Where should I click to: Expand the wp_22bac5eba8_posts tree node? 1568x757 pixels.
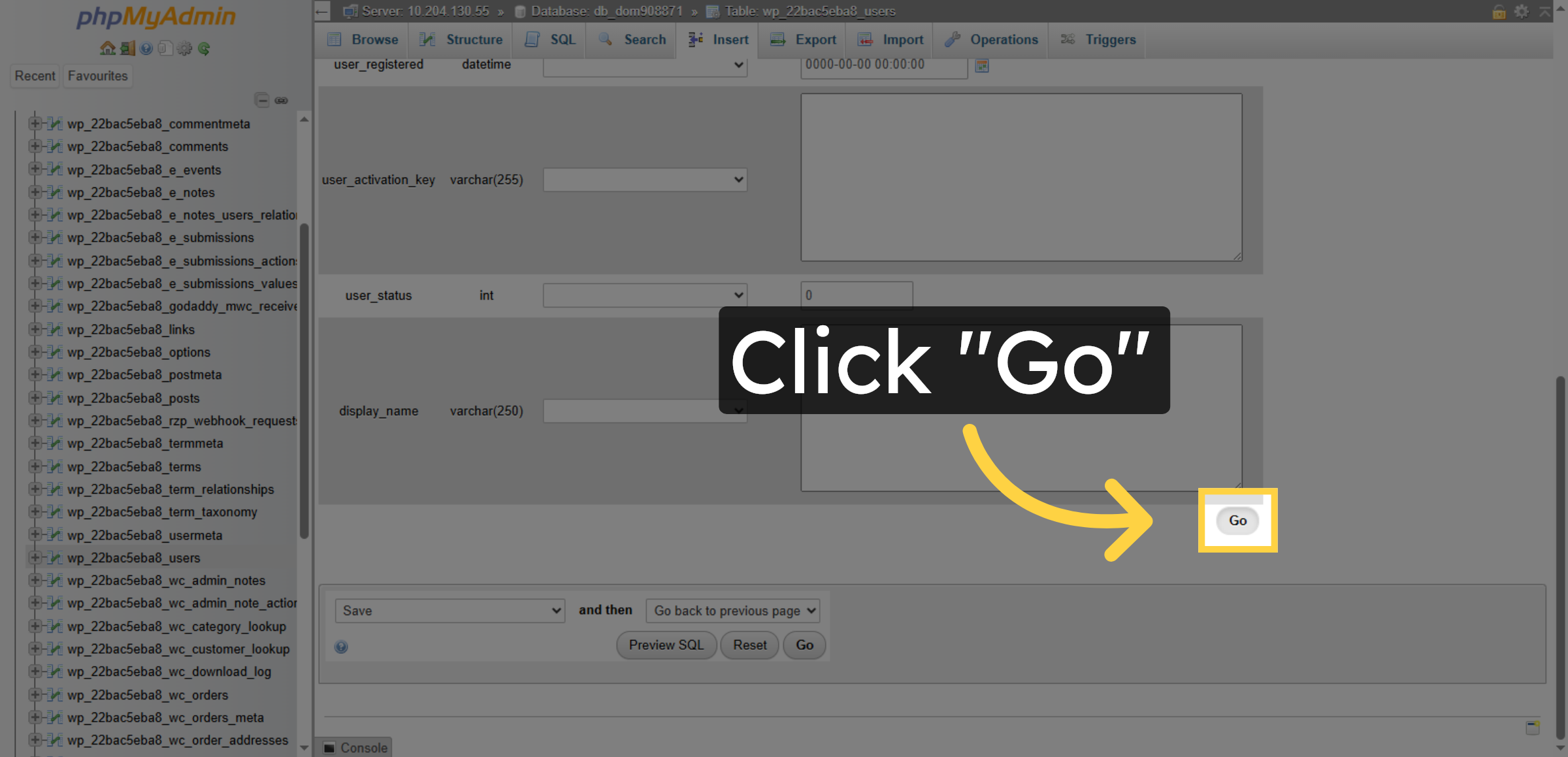coord(35,398)
